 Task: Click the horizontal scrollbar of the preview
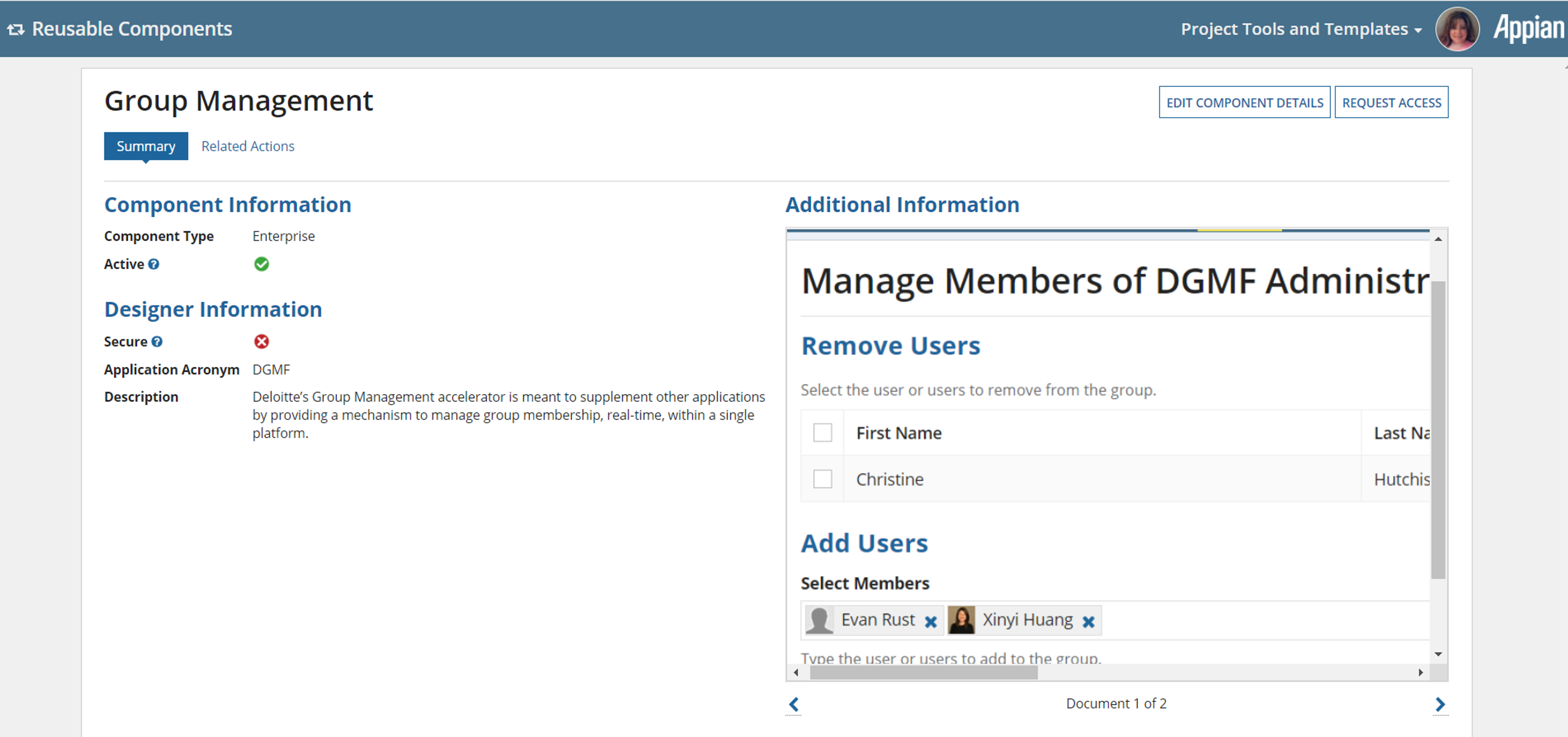(924, 673)
